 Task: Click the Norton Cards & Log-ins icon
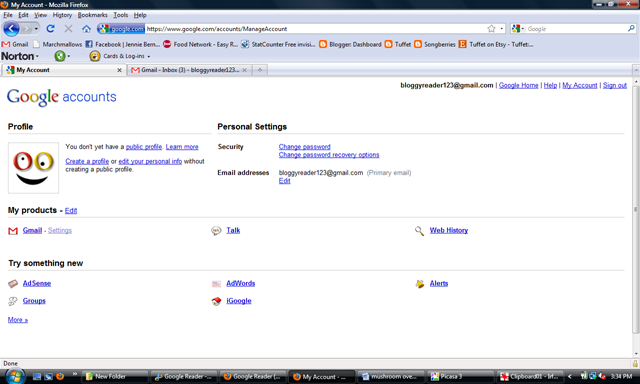coord(95,56)
